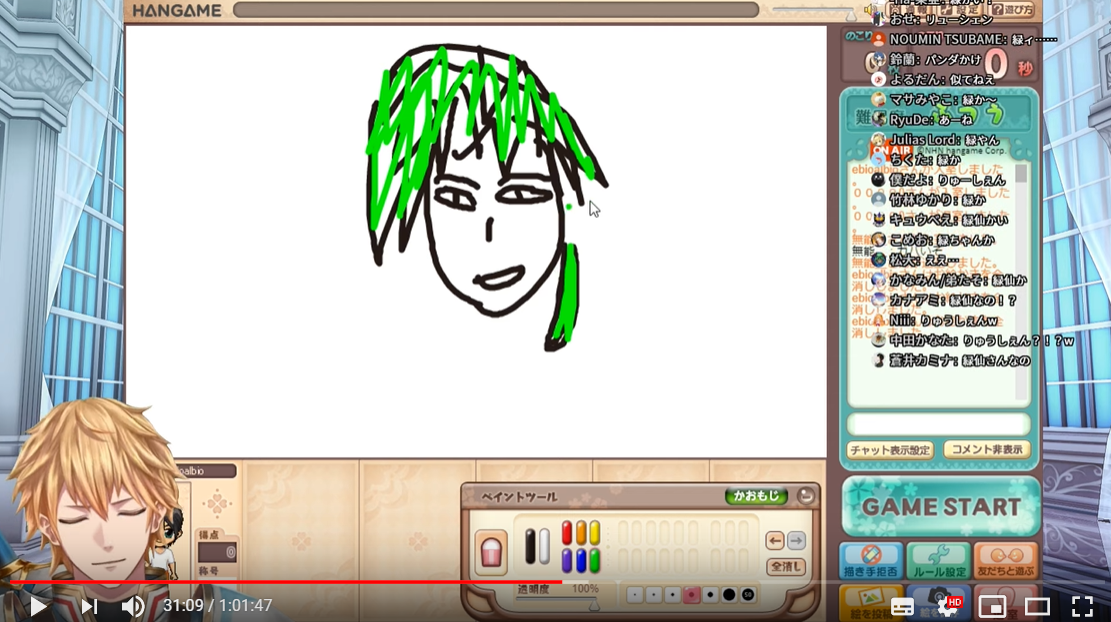Click the 全消し clear-all button
The width and height of the screenshot is (1111, 622).
click(x=786, y=567)
